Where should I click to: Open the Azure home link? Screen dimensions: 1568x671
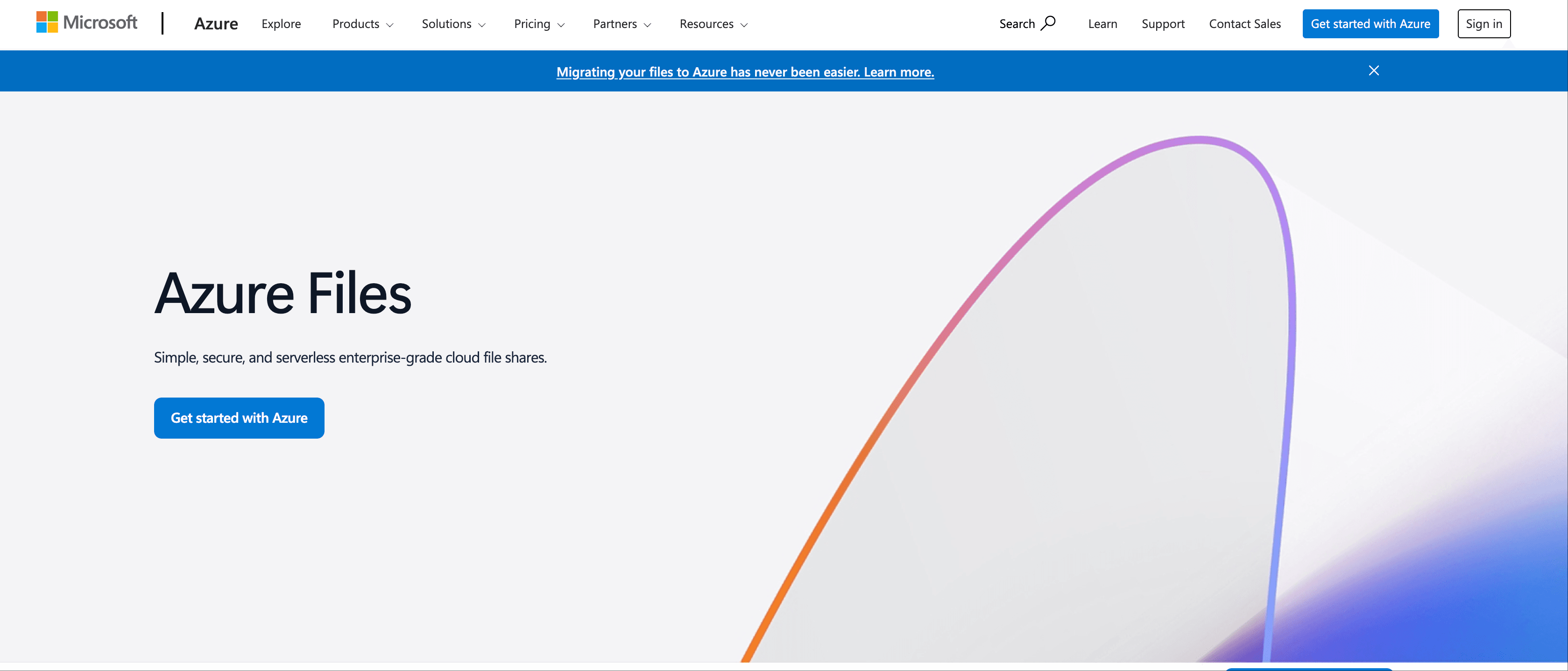click(x=215, y=24)
